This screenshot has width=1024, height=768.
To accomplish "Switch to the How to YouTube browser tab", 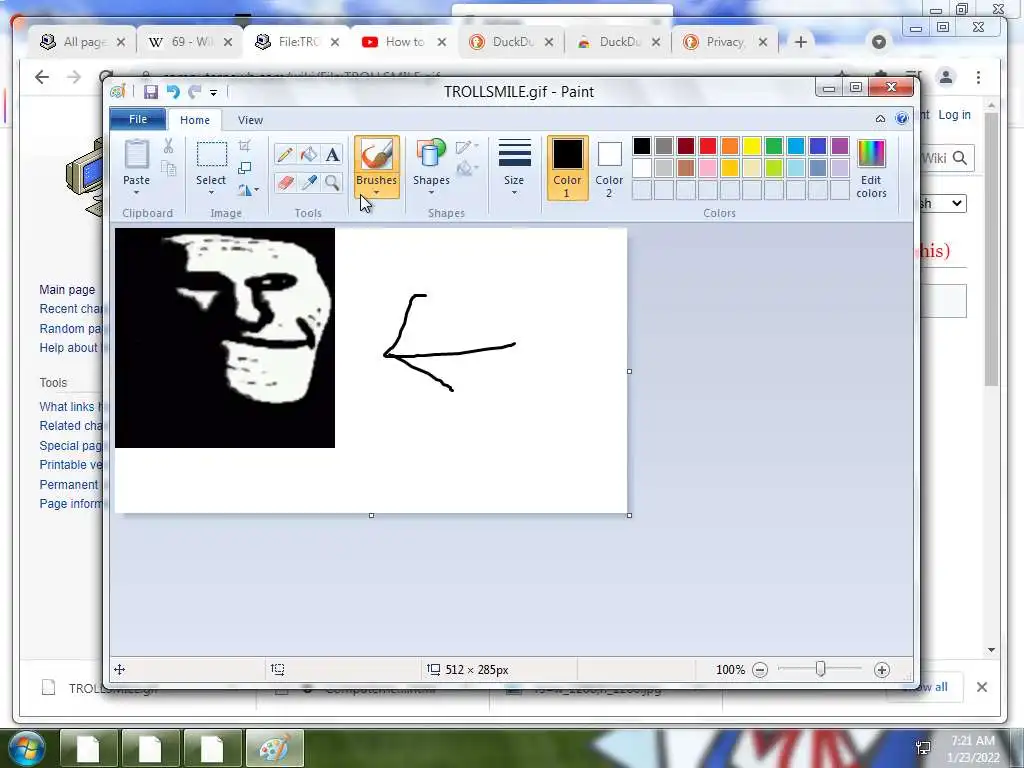I will point(404,42).
